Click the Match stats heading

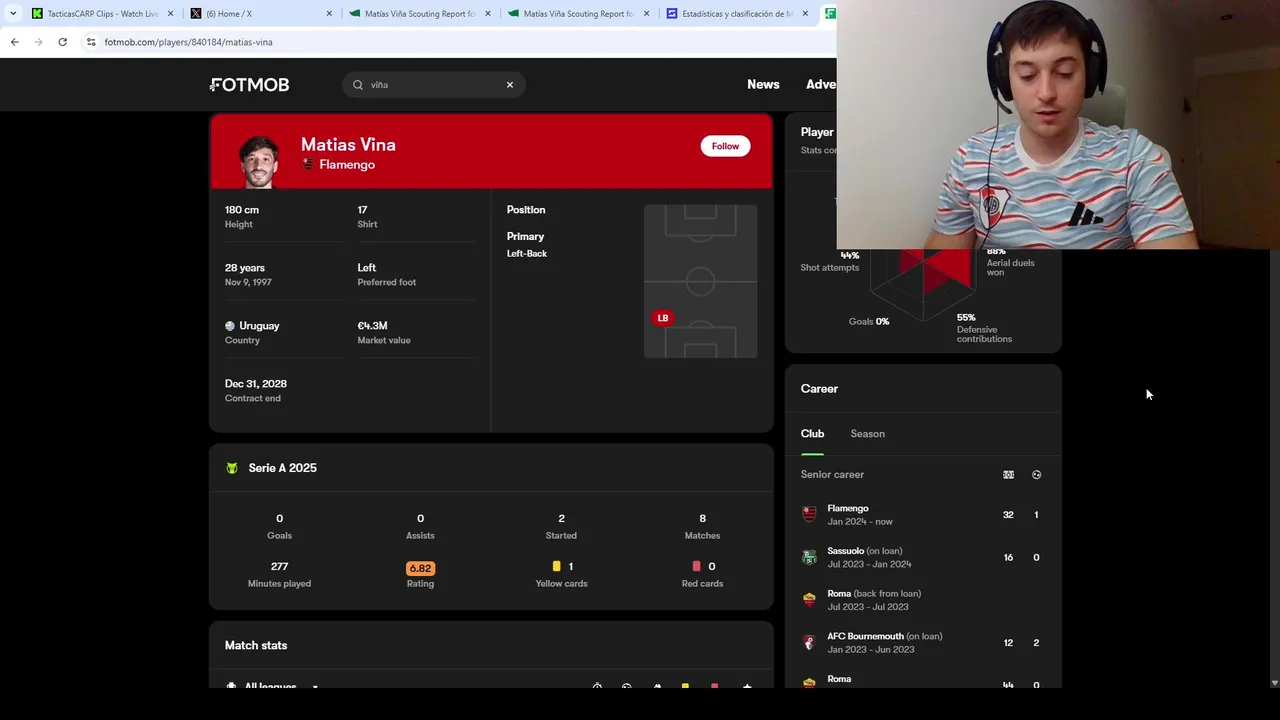256,646
